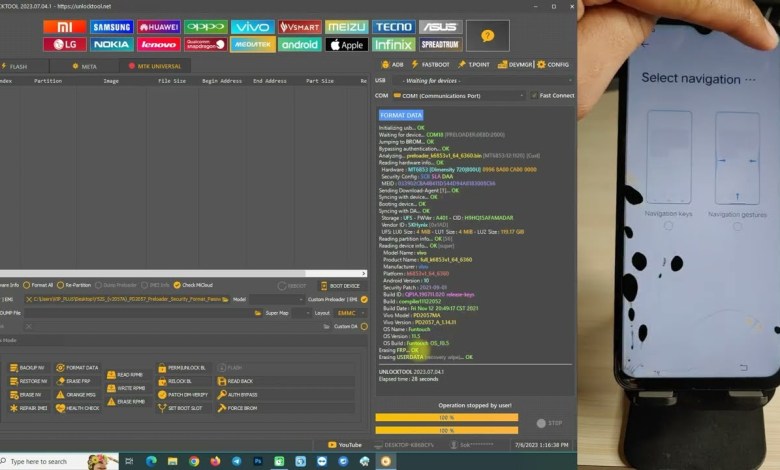The image size is (780, 470).
Task: Open the help question mark icon
Action: (x=488, y=36)
